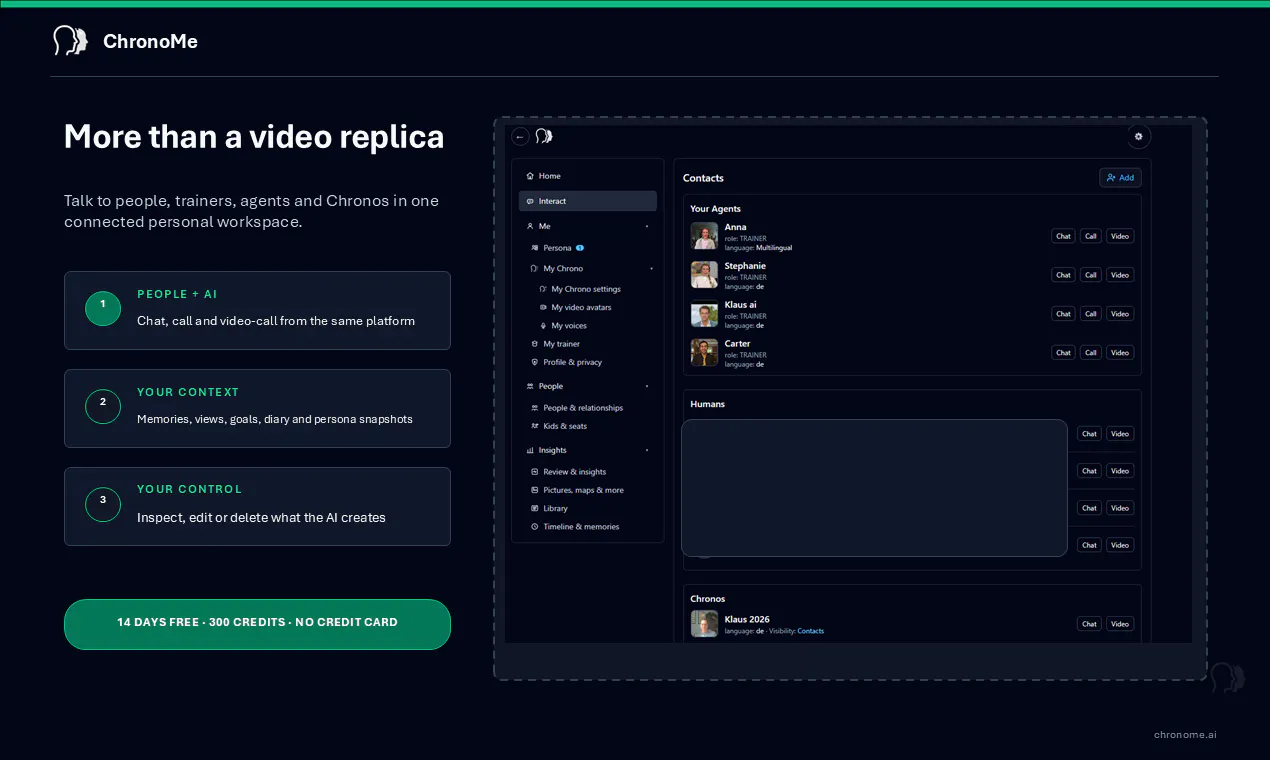
Task: Click the Kids & seats icon
Action: pyautogui.click(x=535, y=426)
